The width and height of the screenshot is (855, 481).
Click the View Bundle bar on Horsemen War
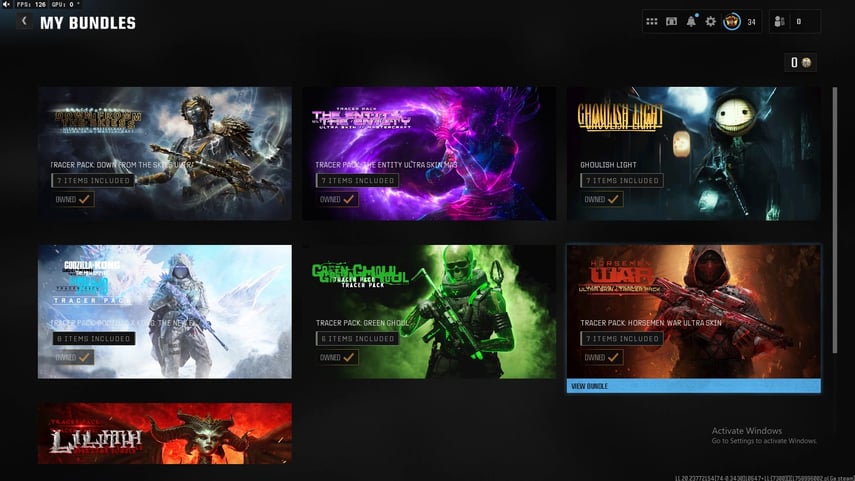(693, 386)
